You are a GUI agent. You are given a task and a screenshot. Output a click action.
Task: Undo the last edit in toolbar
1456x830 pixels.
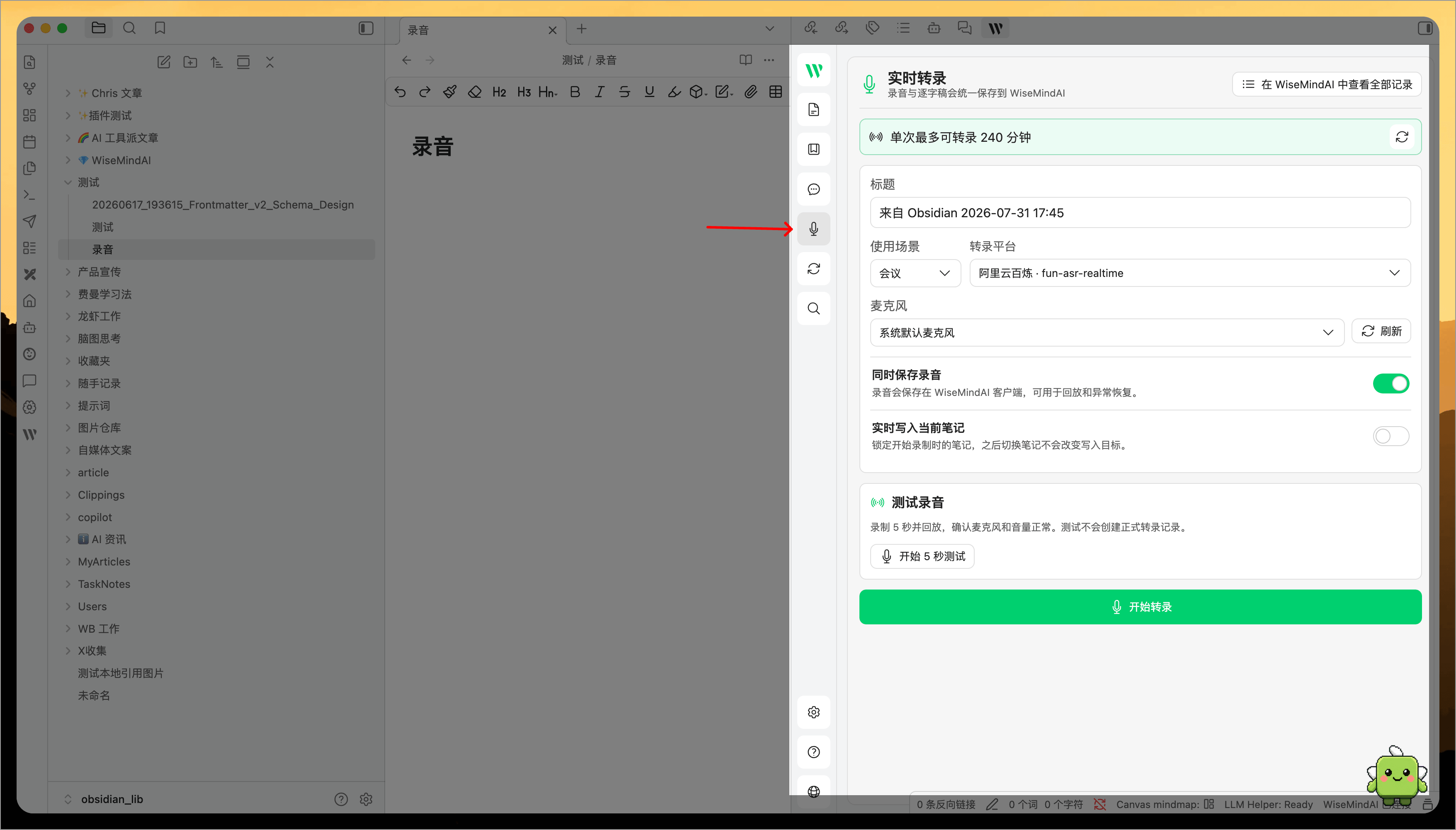click(x=400, y=92)
